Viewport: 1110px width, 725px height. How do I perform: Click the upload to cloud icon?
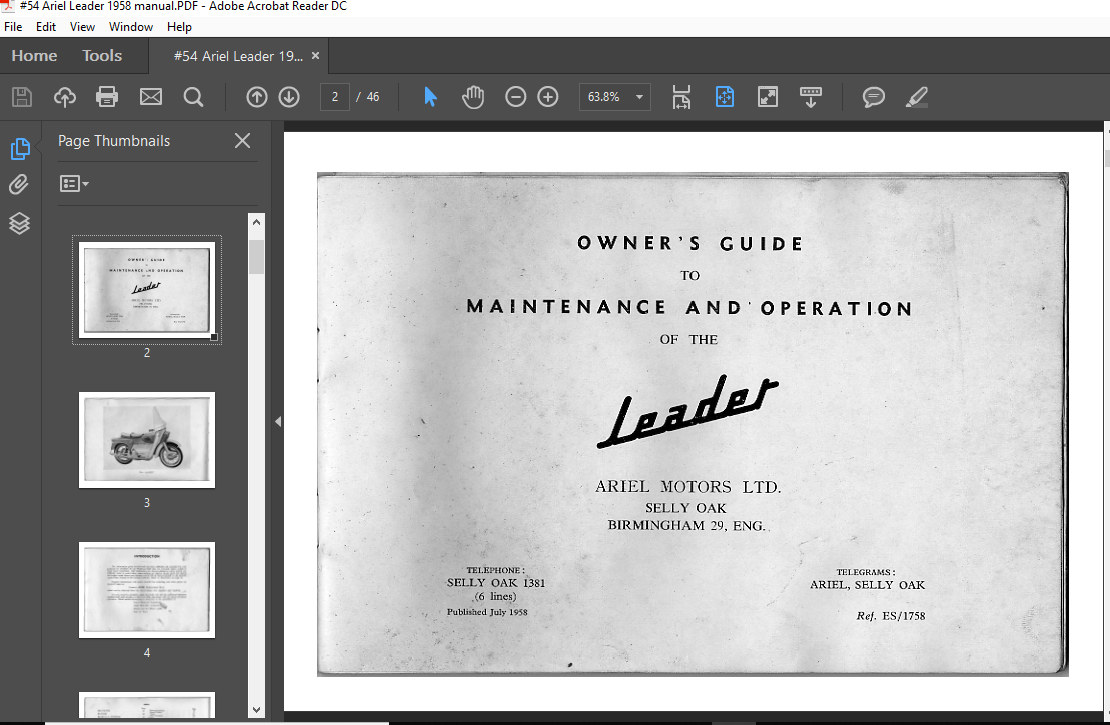[x=65, y=97]
